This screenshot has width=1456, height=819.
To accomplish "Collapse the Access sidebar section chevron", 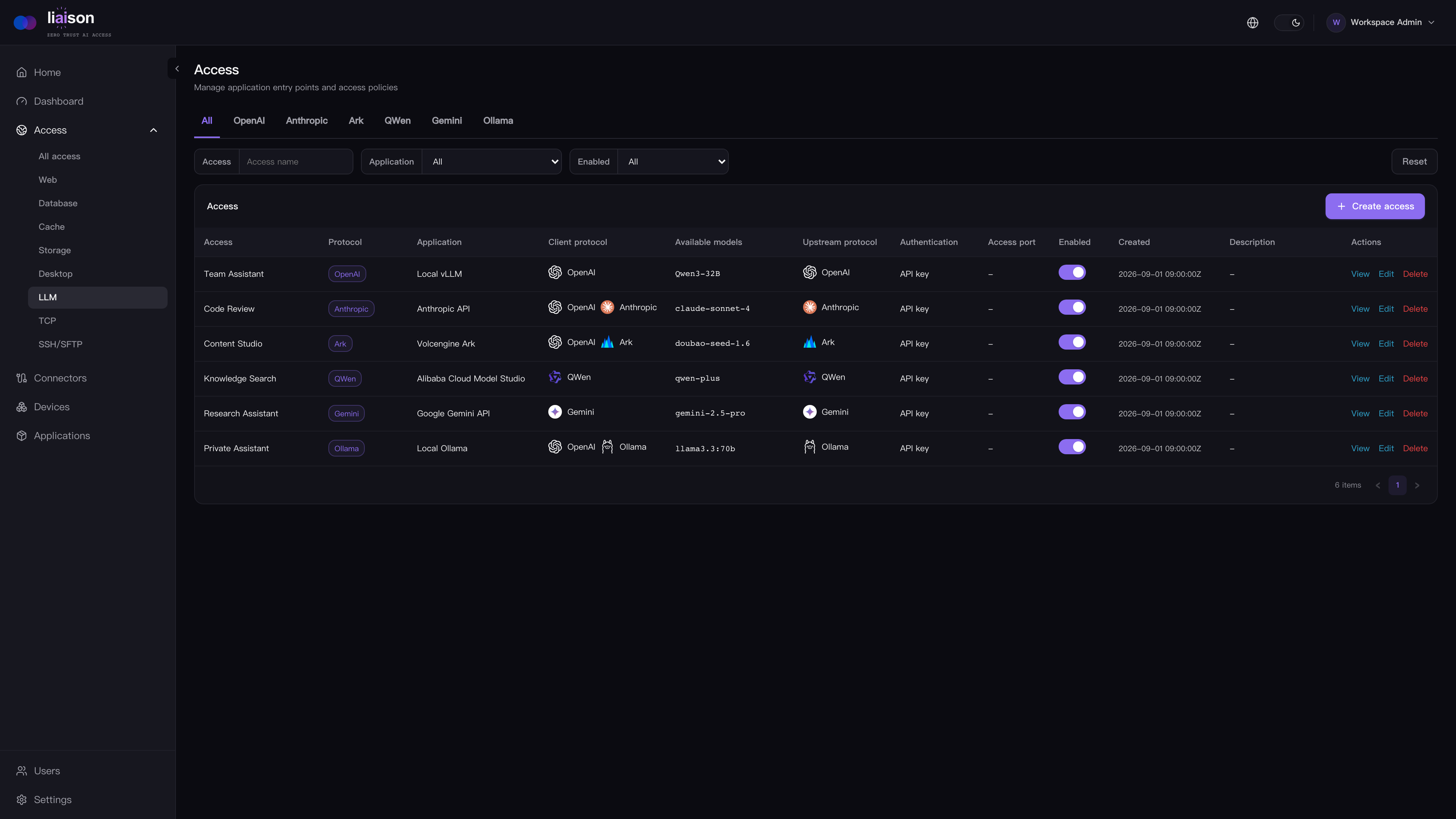I will coord(153,130).
